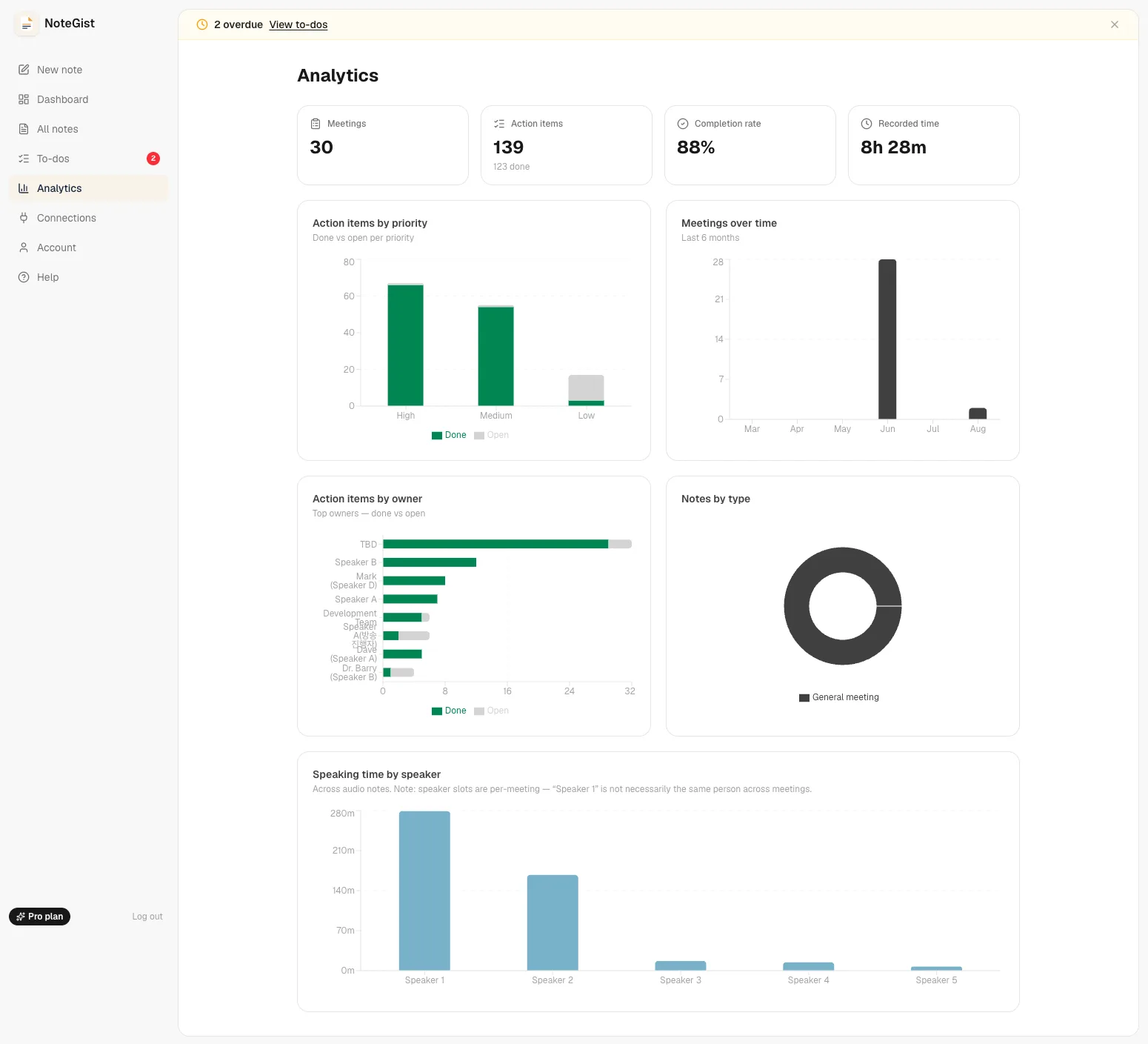Toggle Done series in priority chart legend
Image resolution: width=1148 pixels, height=1044 pixels.
coord(449,435)
